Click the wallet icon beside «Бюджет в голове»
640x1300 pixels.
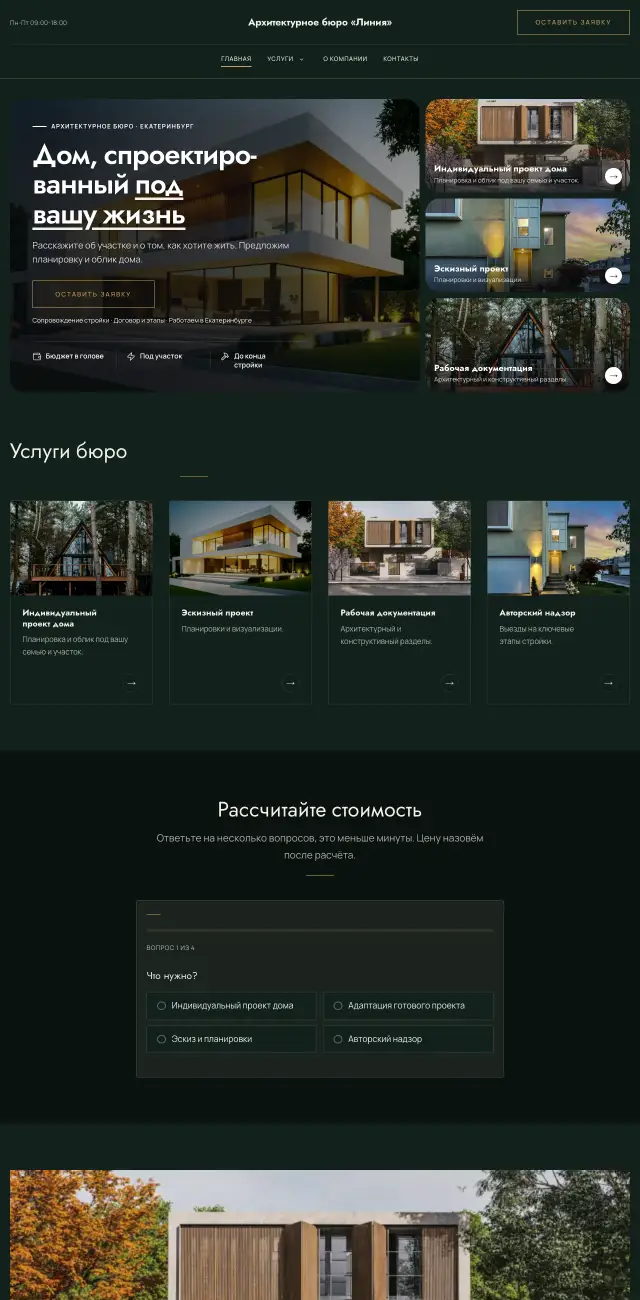[37, 356]
